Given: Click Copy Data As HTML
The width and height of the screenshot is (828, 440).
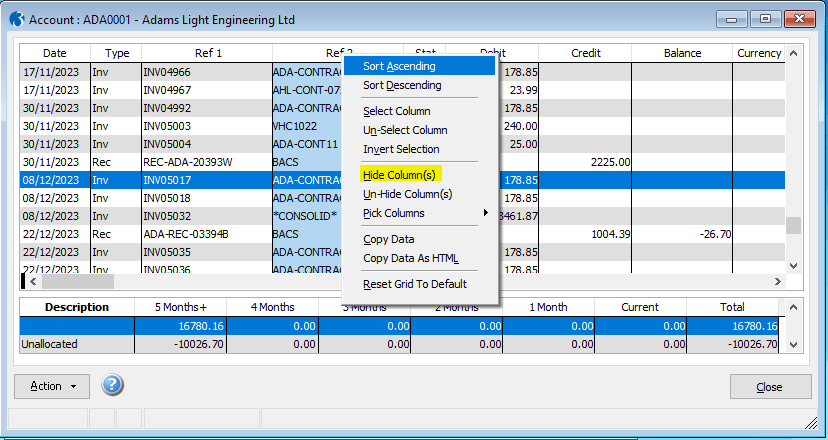Looking at the screenshot, I should (410, 258).
